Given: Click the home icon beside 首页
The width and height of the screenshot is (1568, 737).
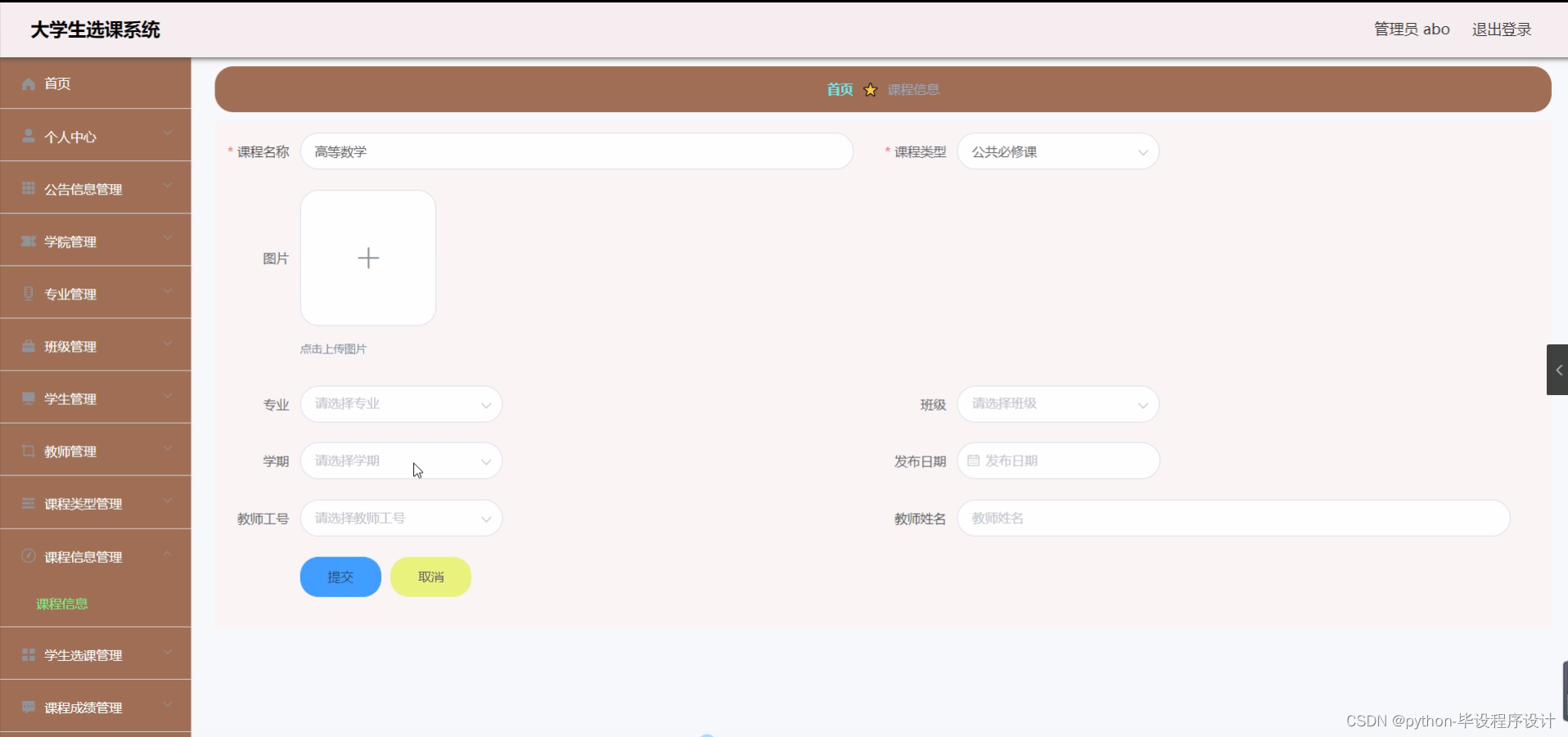Looking at the screenshot, I should coord(27,83).
